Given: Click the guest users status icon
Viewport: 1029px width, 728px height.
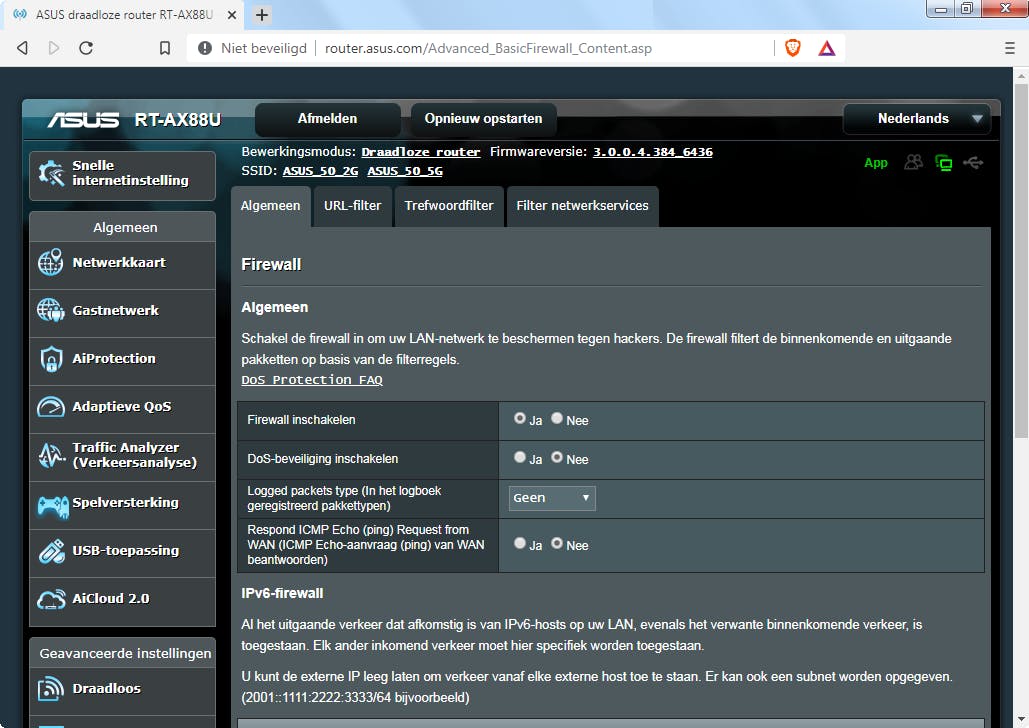Looking at the screenshot, I should [913, 162].
